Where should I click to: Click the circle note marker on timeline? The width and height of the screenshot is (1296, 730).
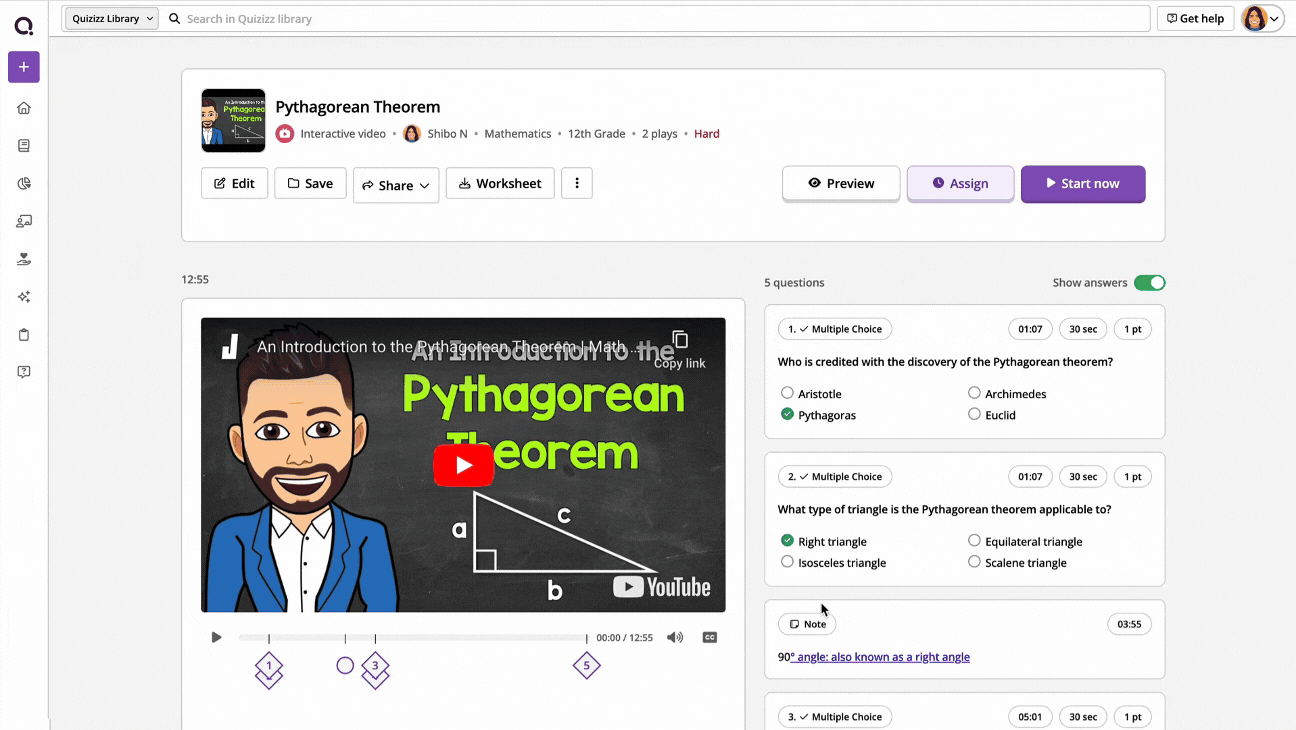[345, 665]
